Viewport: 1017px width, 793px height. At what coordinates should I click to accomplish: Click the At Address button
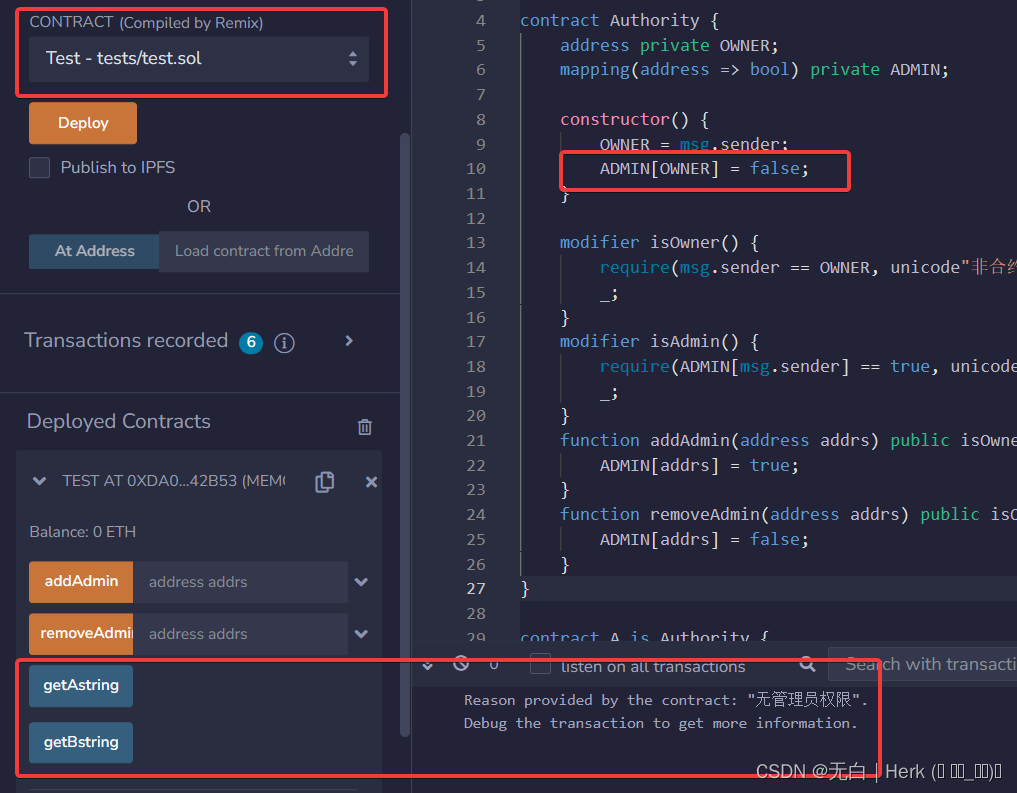pyautogui.click(x=94, y=251)
